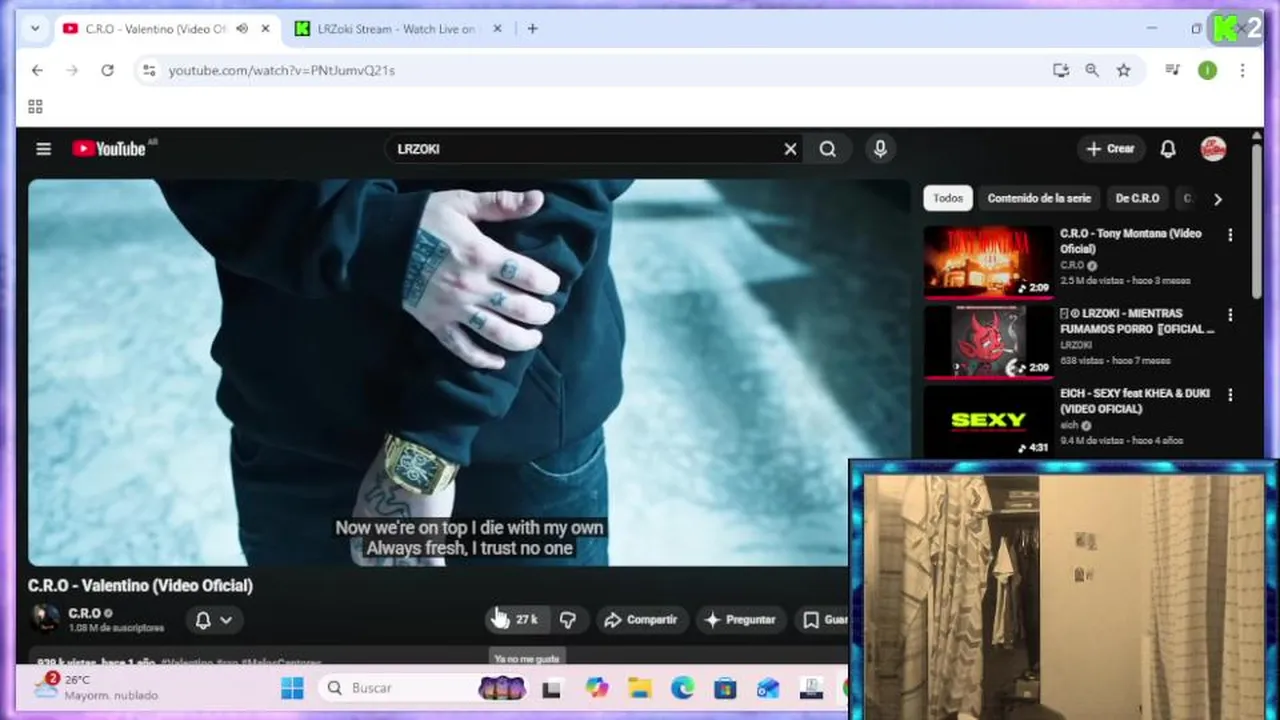Dislike the video with thumbs-down icon
Image resolution: width=1280 pixels, height=720 pixels.
click(x=568, y=620)
